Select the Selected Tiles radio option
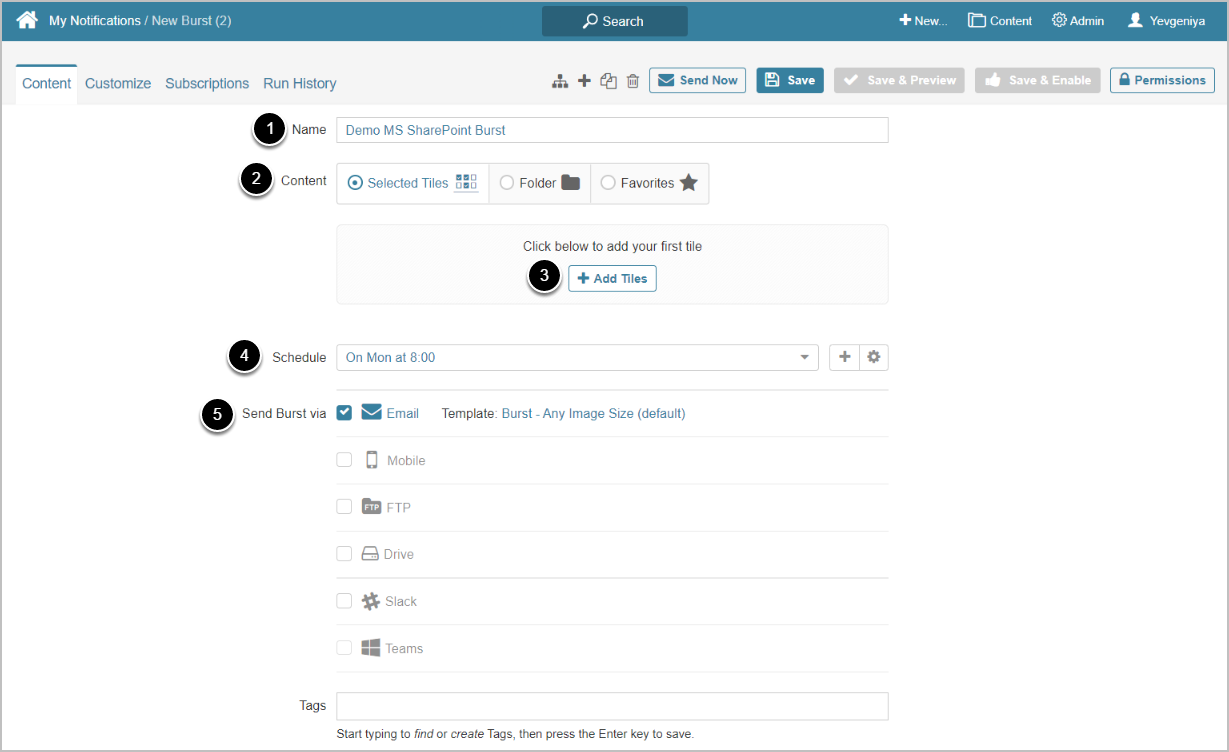This screenshot has width=1229, height=752. (355, 183)
